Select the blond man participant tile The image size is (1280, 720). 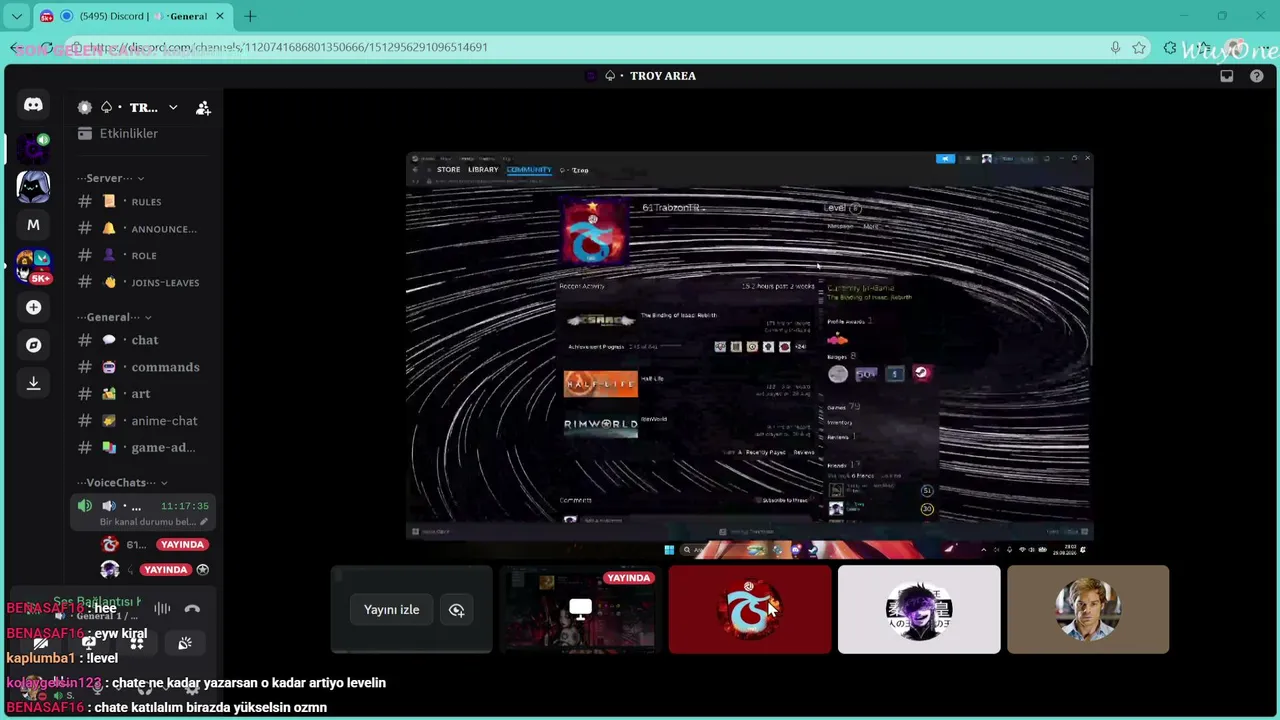[x=1088, y=609]
